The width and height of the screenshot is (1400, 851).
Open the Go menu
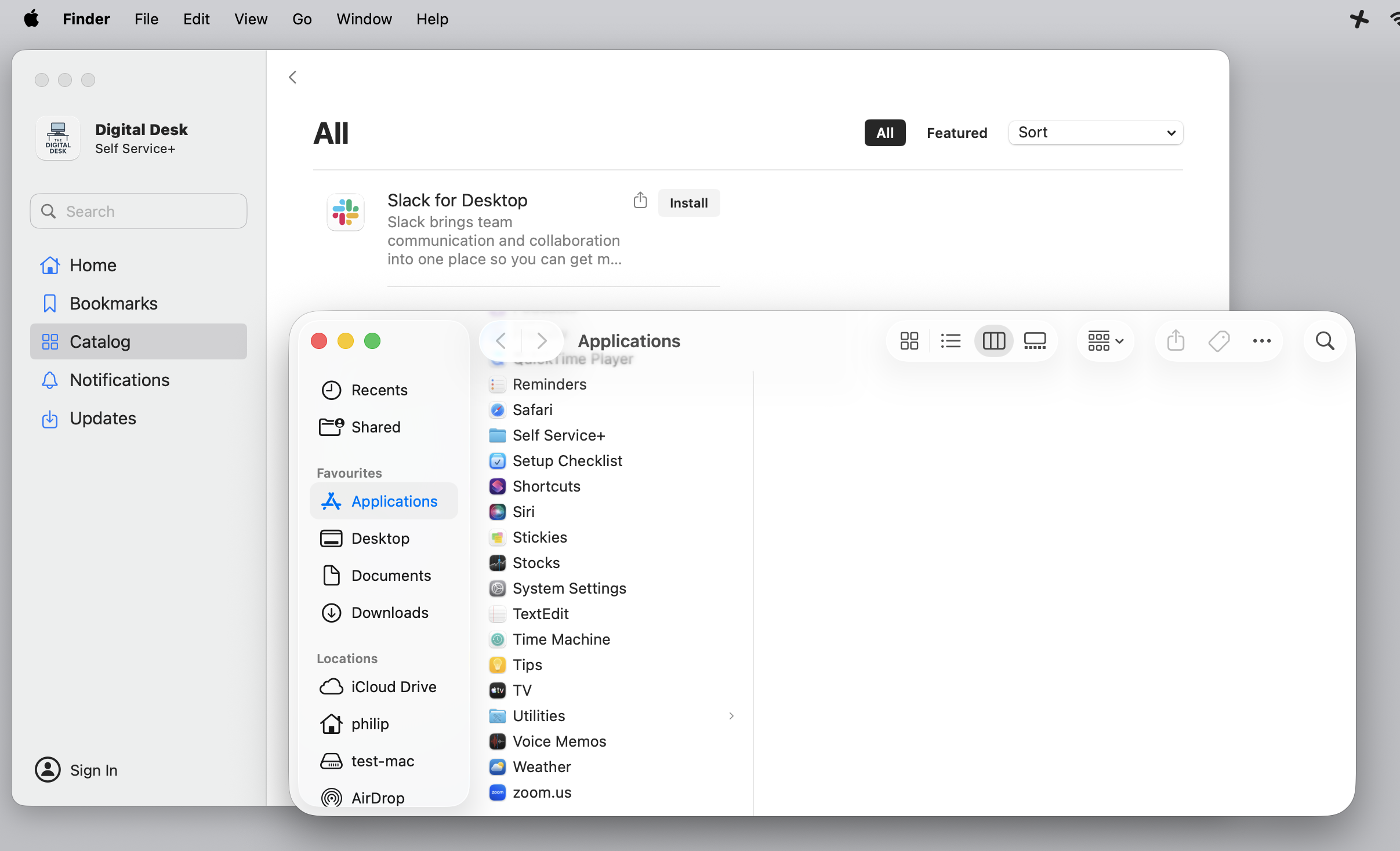pos(302,19)
